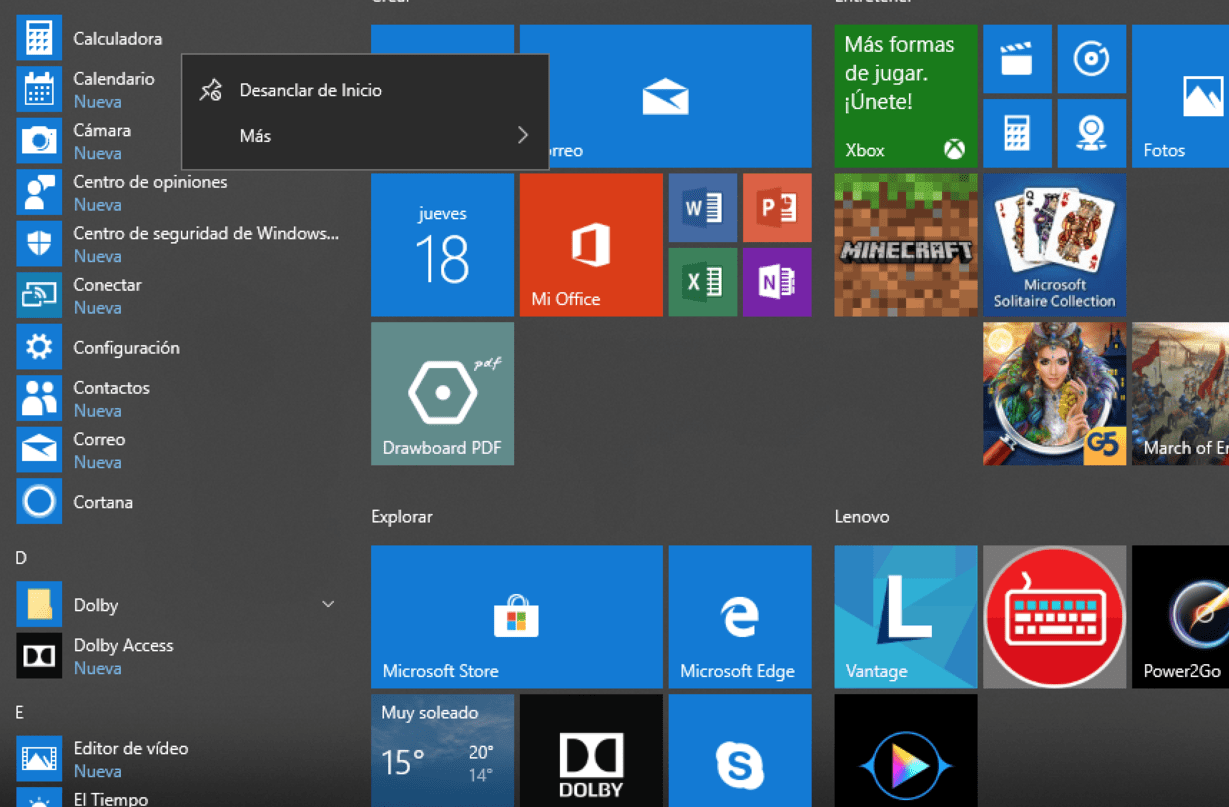
Task: Expand the Más submenu arrow
Action: point(522,135)
